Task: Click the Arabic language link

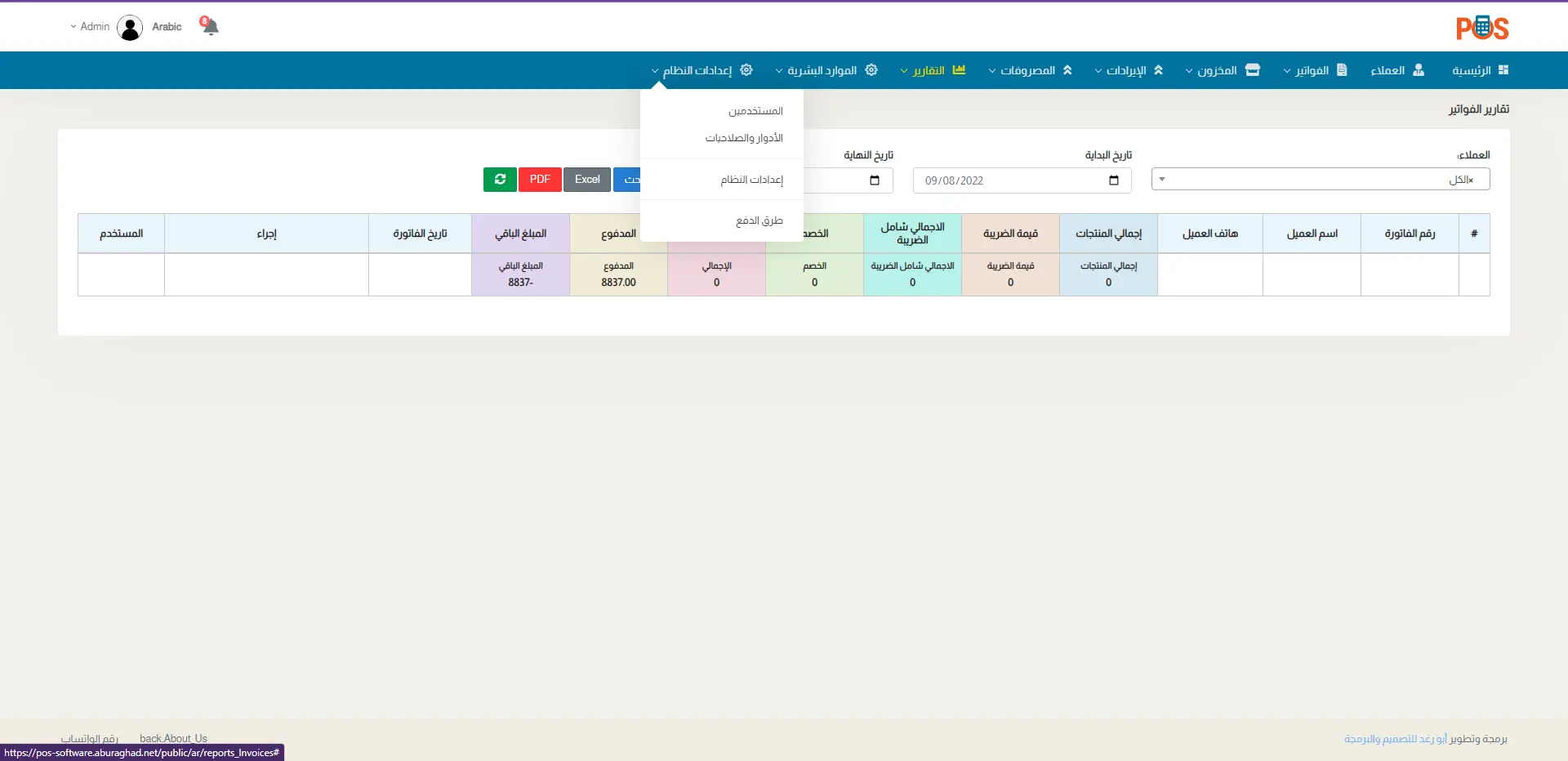Action: (x=167, y=27)
